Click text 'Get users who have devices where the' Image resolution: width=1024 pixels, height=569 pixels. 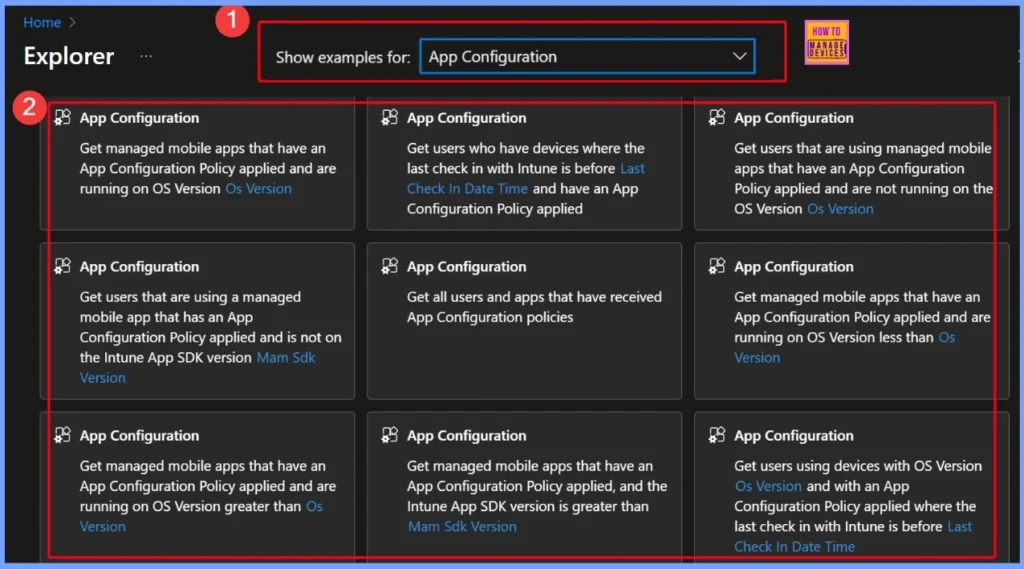(x=526, y=148)
